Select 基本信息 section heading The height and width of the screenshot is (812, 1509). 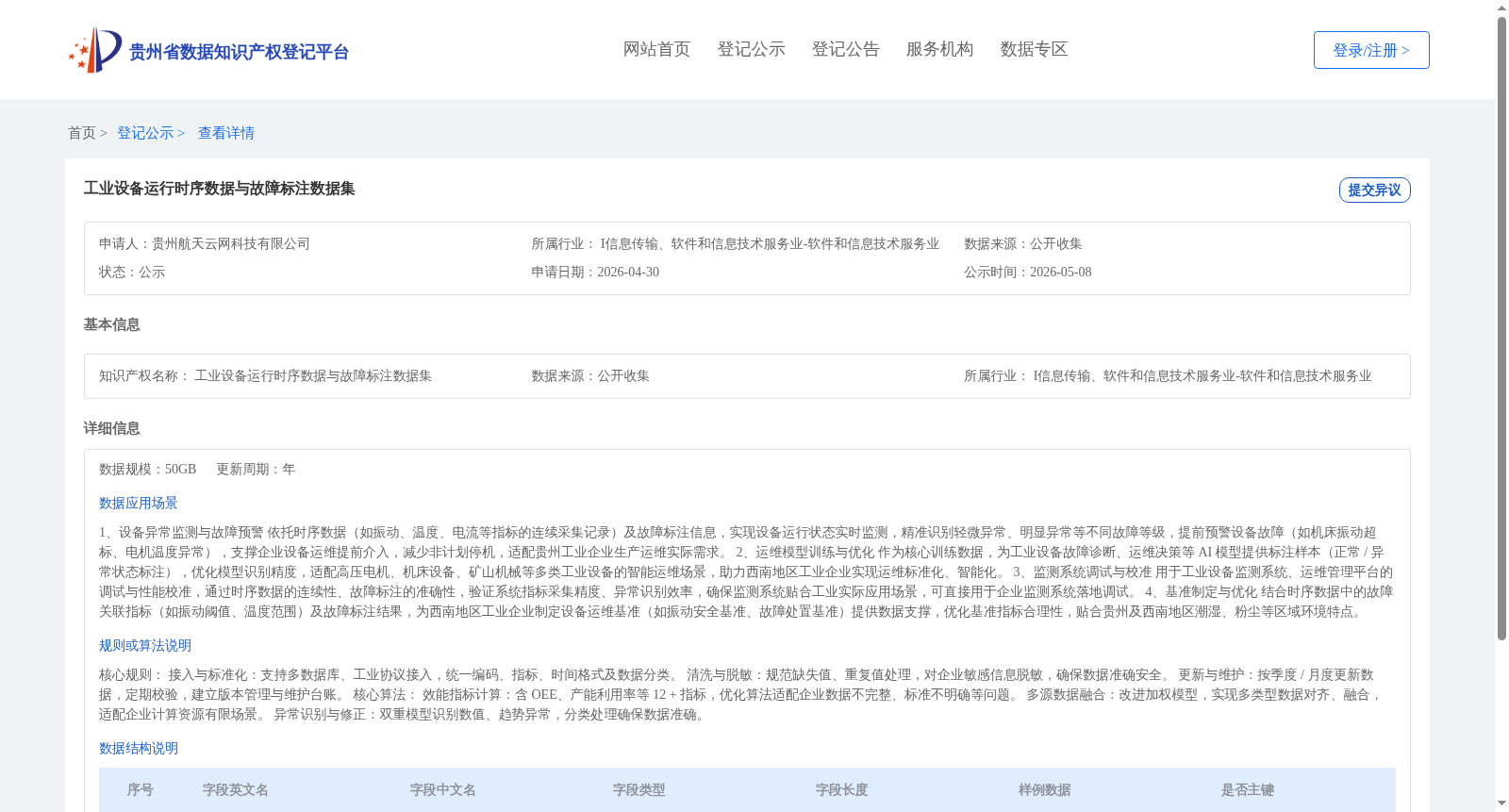tap(111, 324)
